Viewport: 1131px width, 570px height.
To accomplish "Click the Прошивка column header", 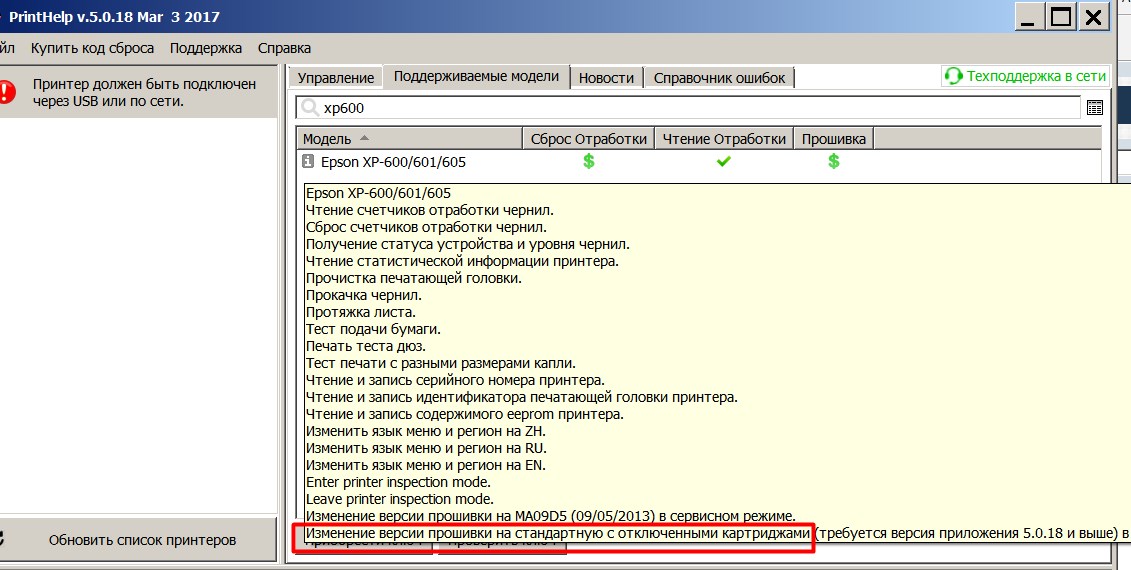I will [834, 139].
